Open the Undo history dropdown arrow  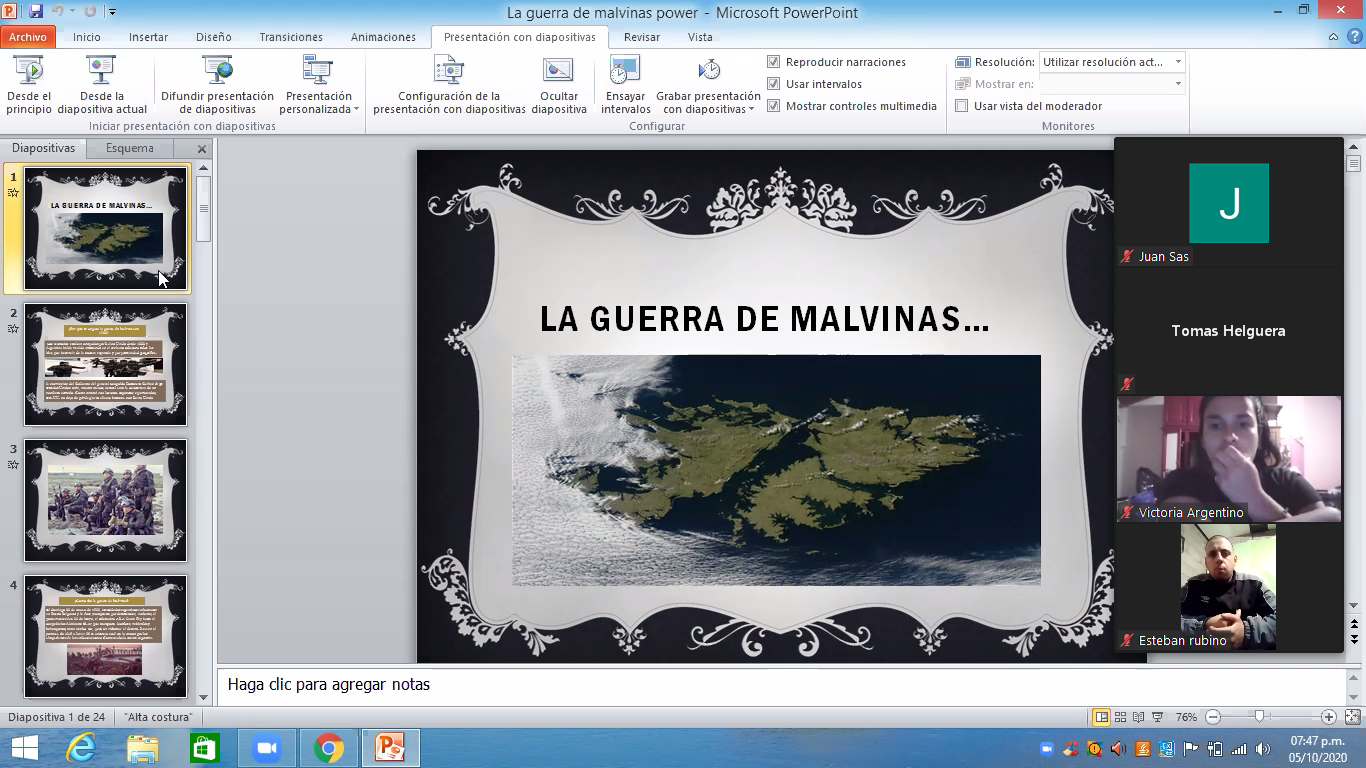click(72, 12)
